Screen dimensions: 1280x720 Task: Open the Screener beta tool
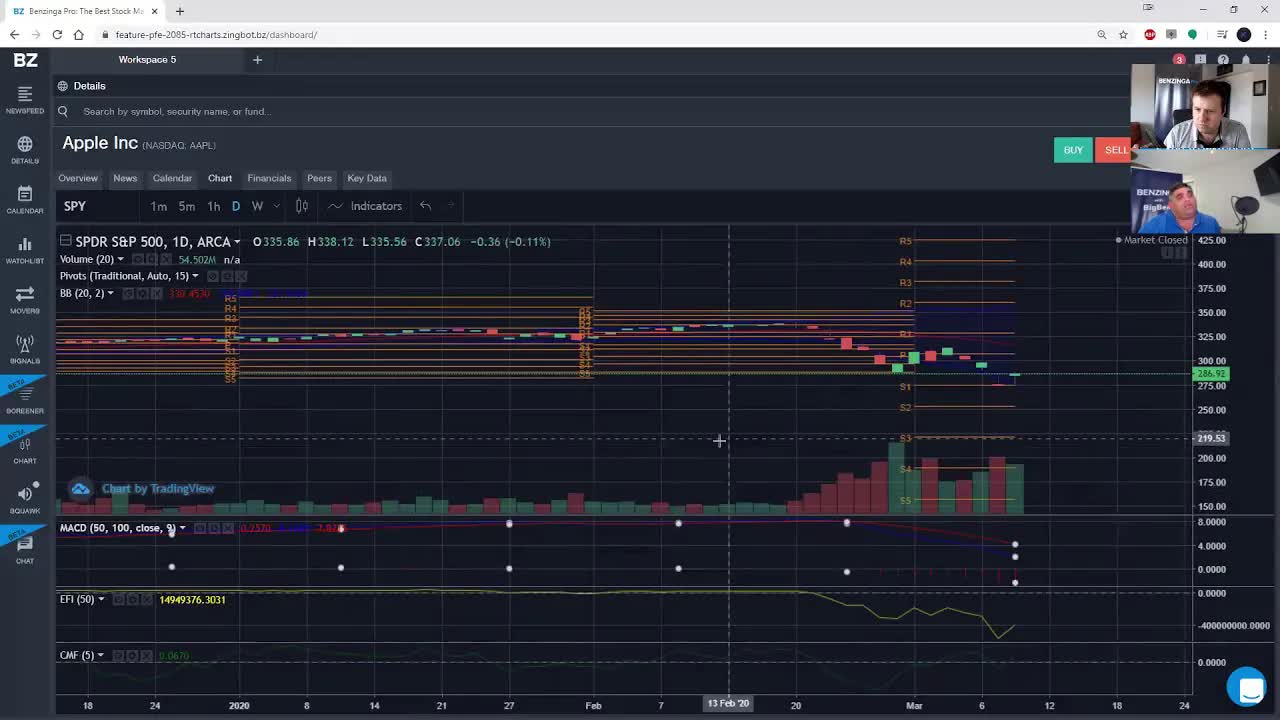pos(25,400)
